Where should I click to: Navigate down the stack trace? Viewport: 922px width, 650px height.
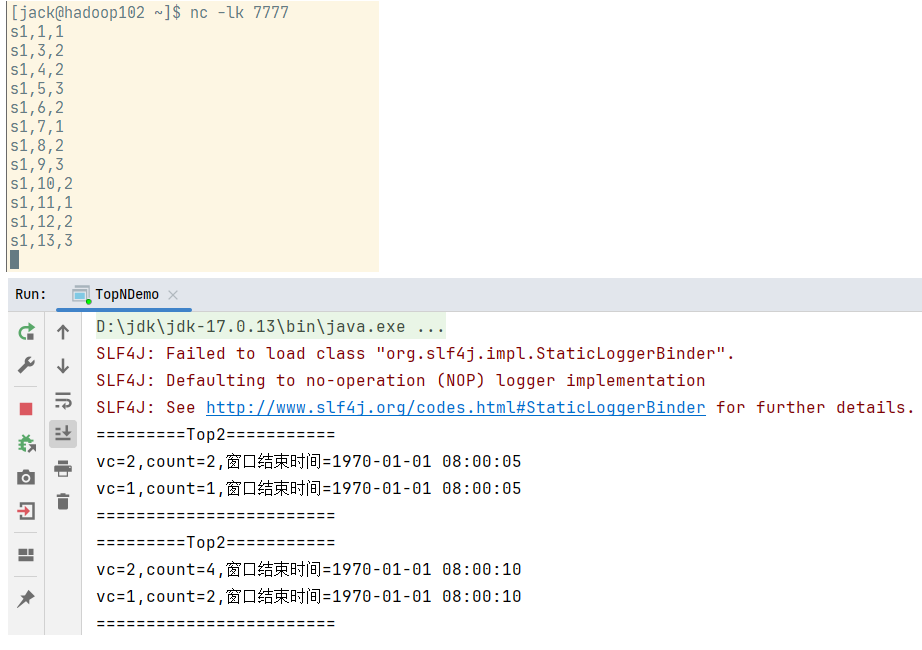tap(63, 366)
